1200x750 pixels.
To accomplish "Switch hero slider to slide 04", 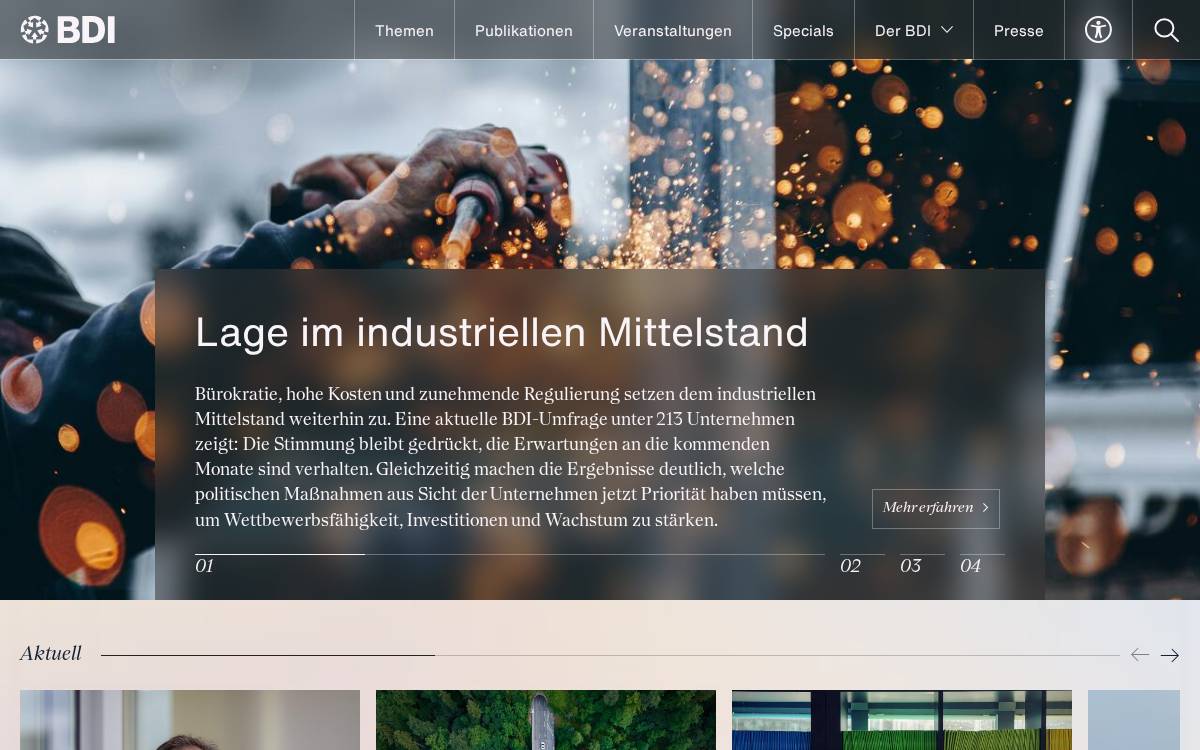I will [982, 565].
